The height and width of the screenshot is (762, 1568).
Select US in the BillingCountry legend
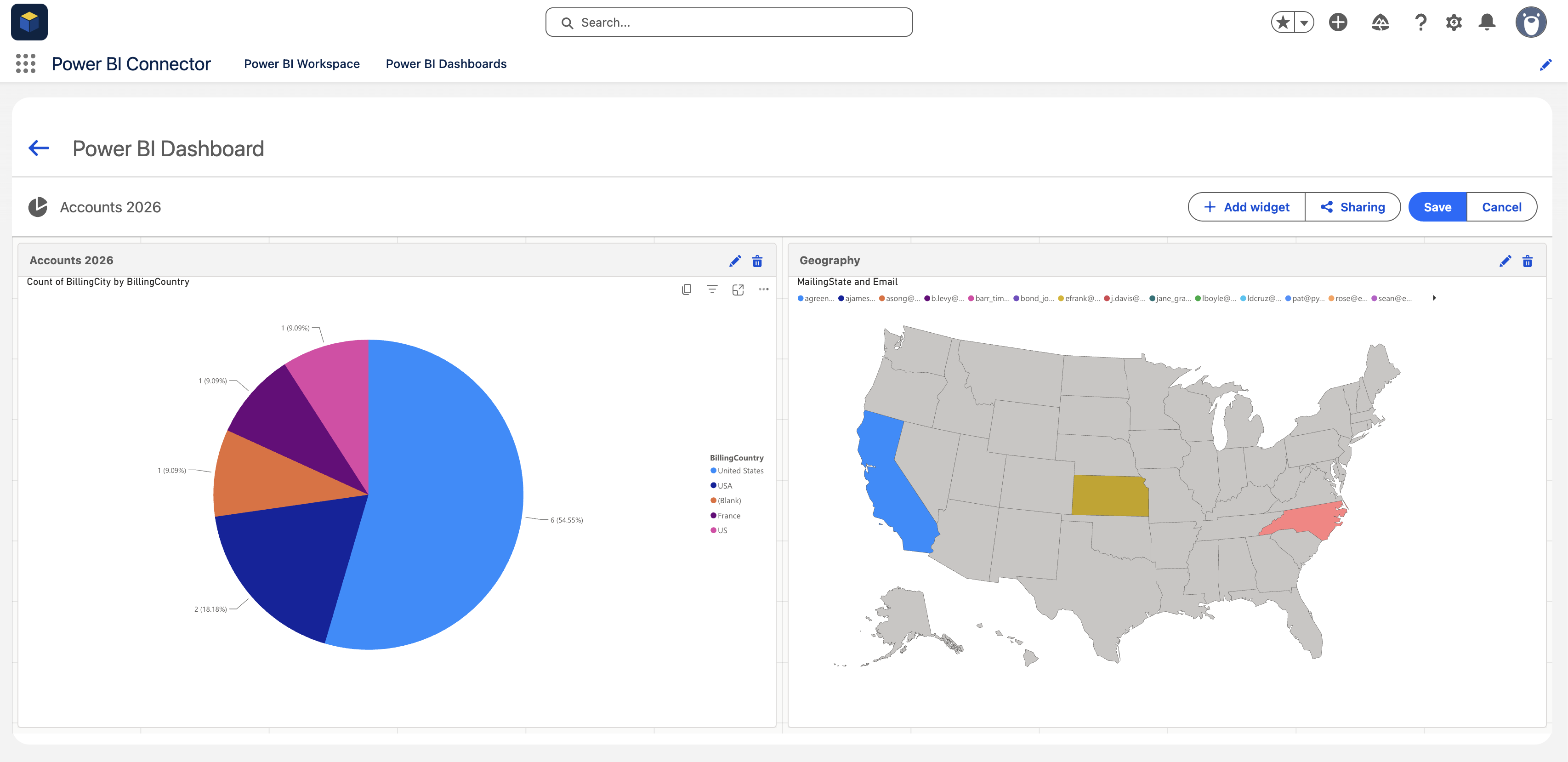point(719,531)
